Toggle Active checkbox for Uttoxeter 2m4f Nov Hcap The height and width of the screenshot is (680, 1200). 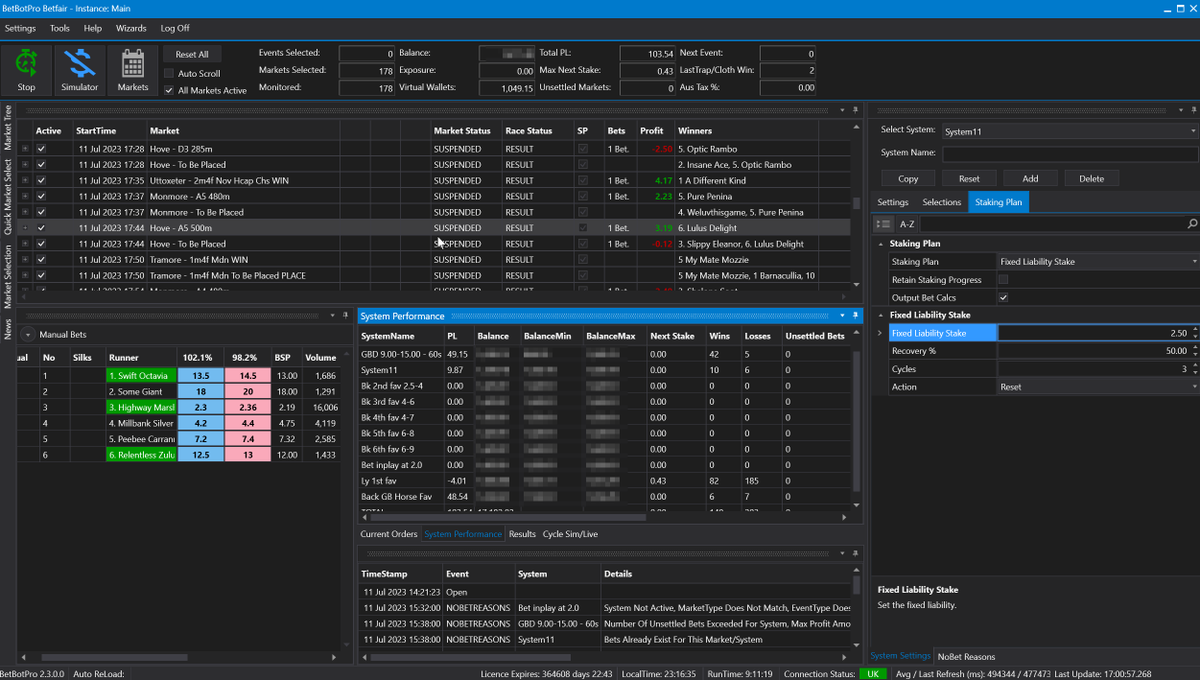click(41, 180)
